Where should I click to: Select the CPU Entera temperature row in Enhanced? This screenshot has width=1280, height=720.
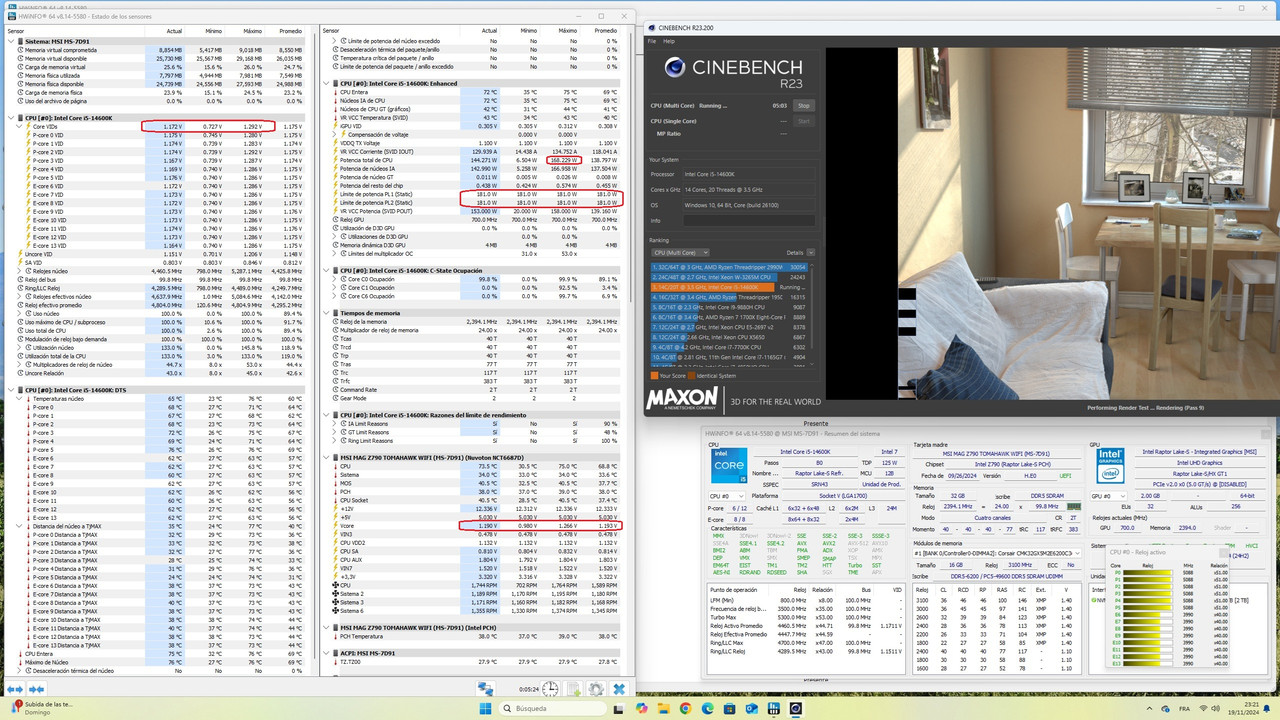(474, 92)
